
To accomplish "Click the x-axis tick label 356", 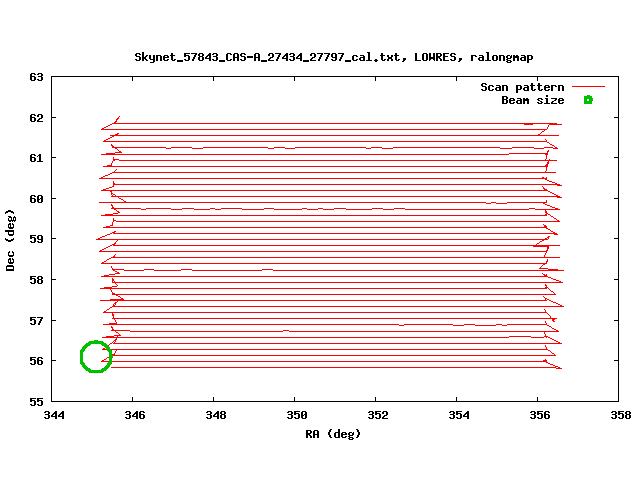I will click(x=540, y=415).
